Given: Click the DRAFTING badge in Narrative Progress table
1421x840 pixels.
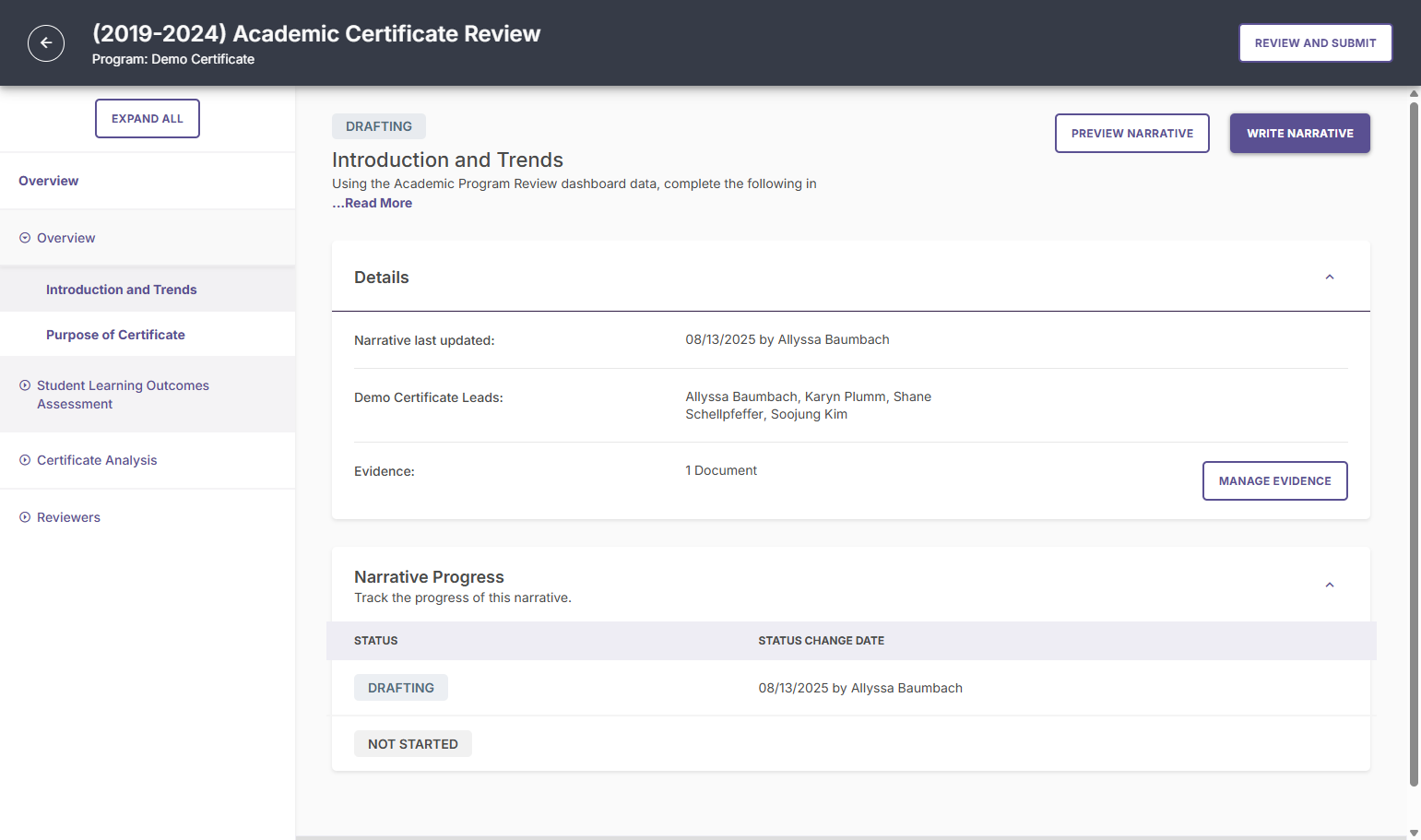Looking at the screenshot, I should [x=401, y=688].
